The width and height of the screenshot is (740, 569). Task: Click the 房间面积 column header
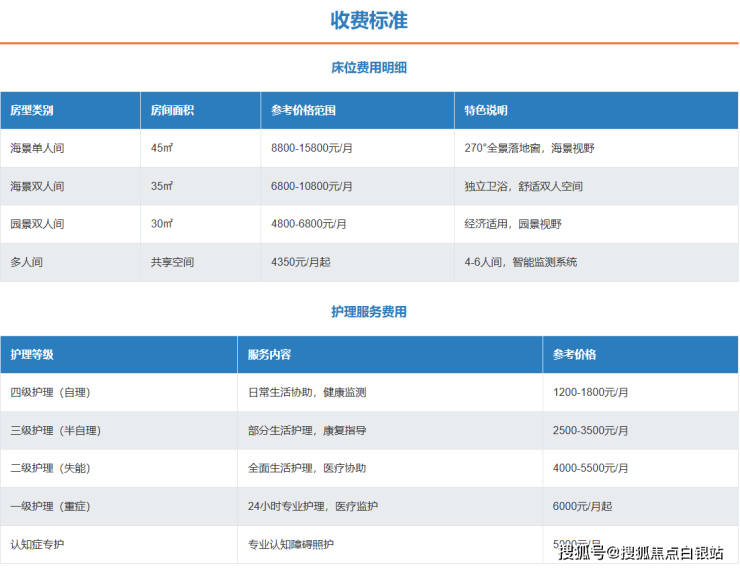pyautogui.click(x=172, y=110)
